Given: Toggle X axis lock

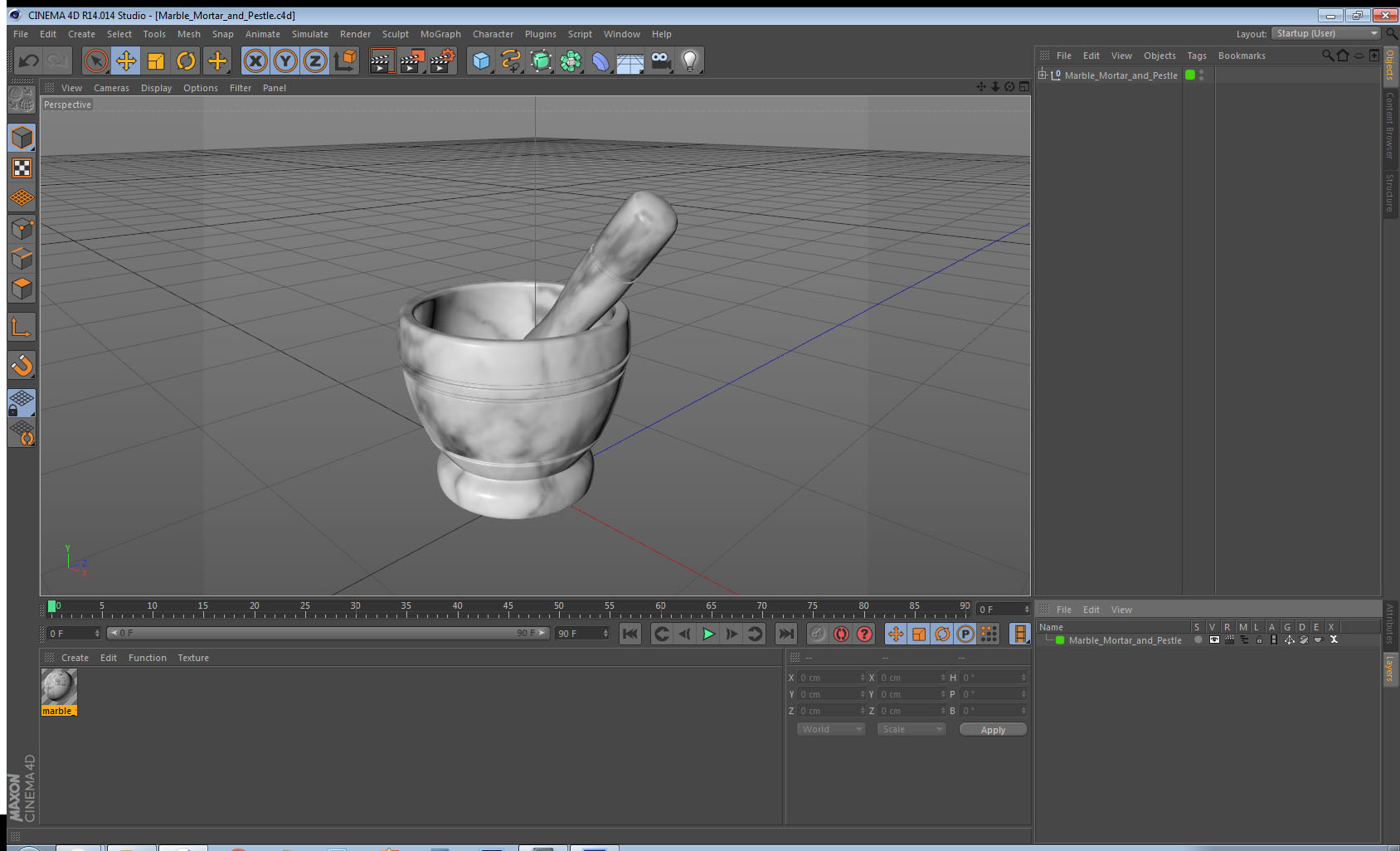Looking at the screenshot, I should coord(255,61).
